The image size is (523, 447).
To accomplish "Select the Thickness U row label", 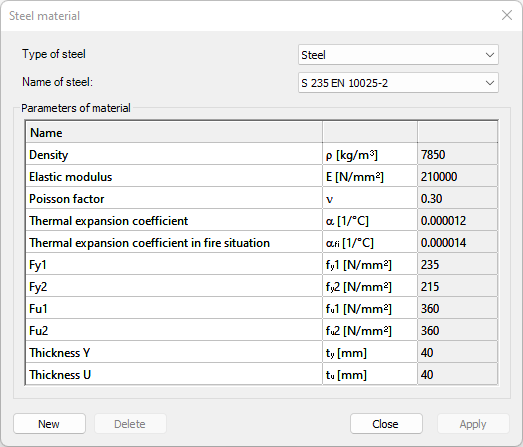I will (60, 375).
